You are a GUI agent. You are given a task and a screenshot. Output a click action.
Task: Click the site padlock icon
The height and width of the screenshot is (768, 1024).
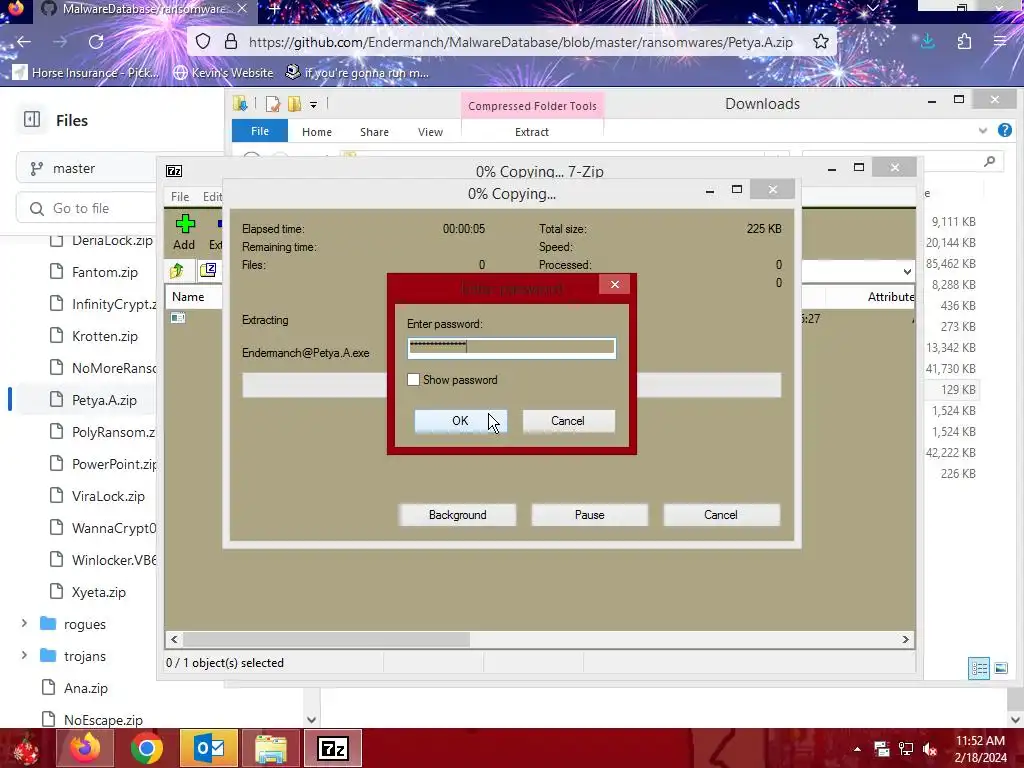231,42
